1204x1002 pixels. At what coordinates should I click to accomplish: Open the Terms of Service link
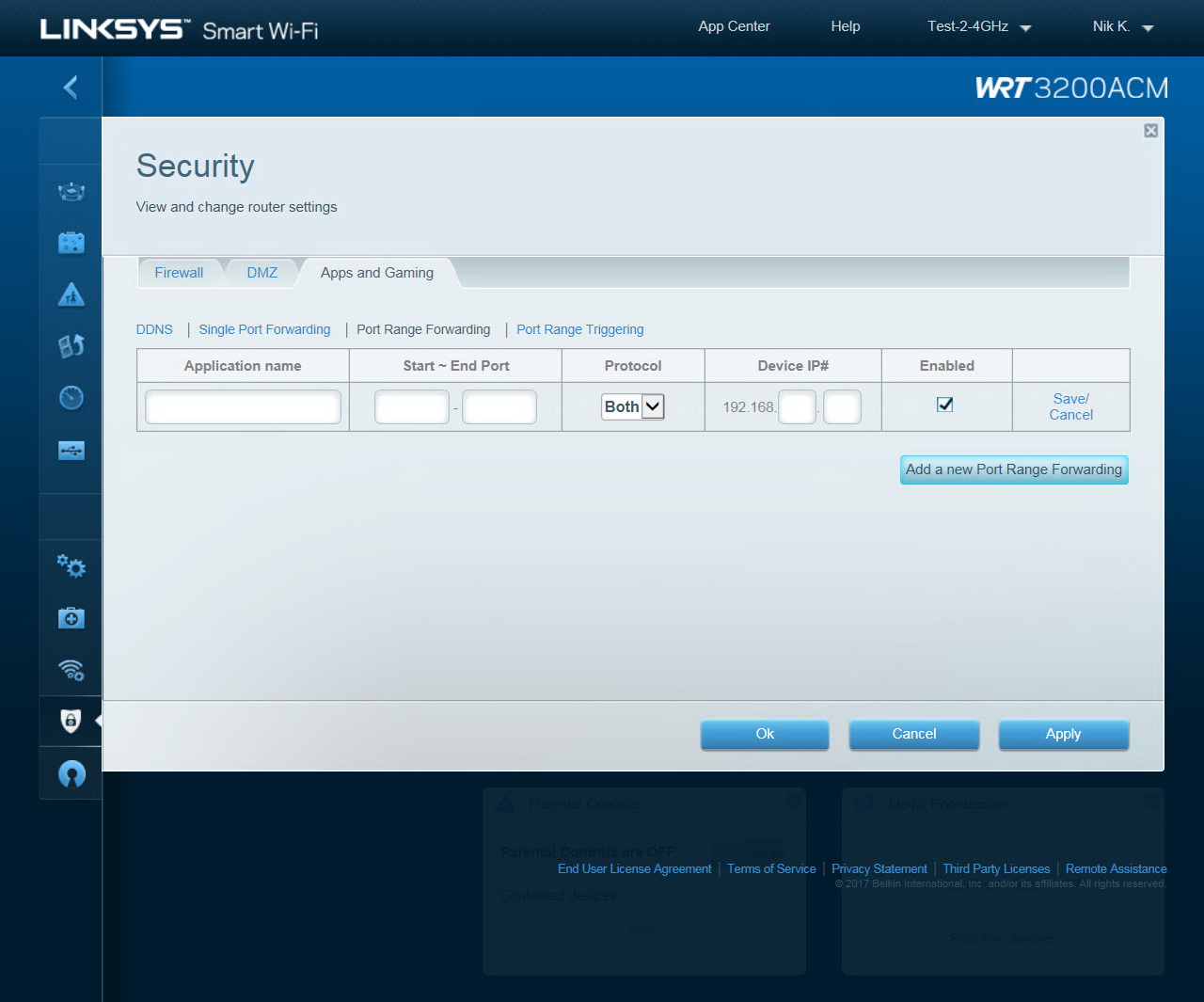click(x=771, y=869)
